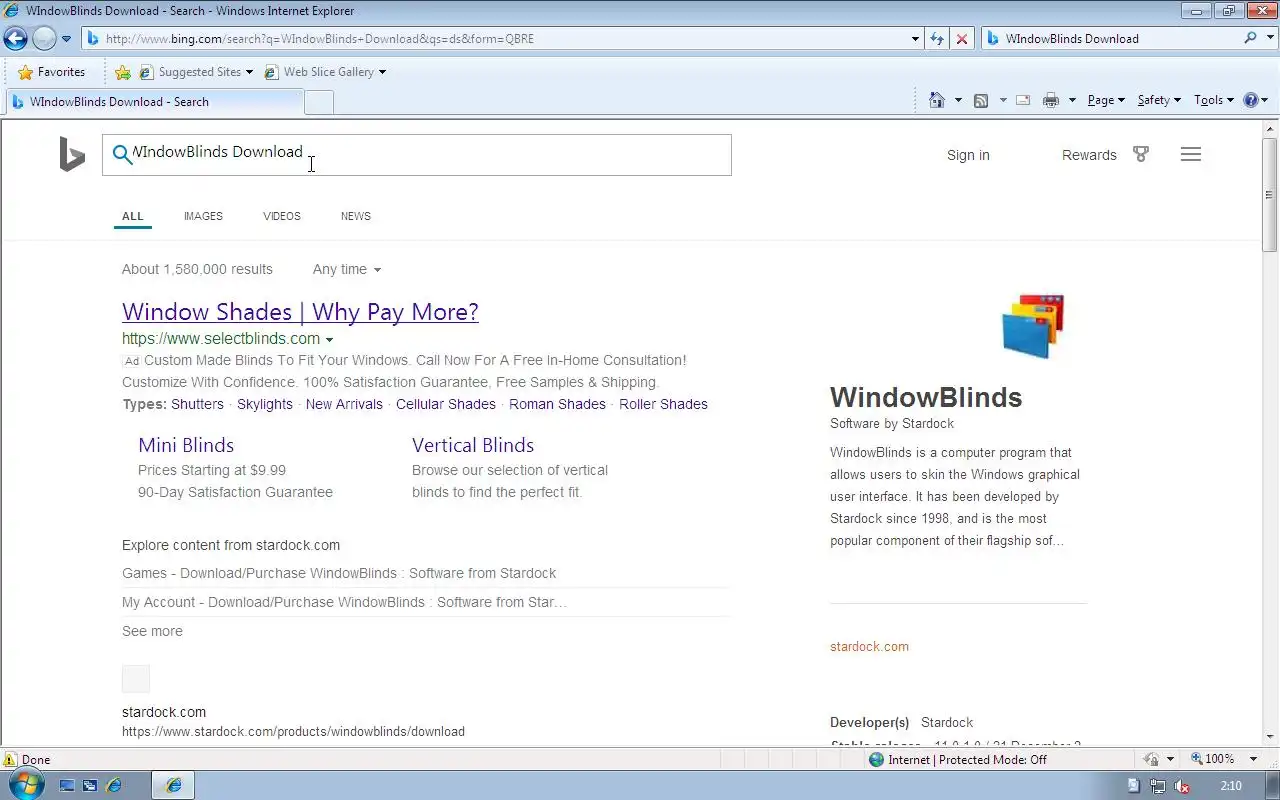Click the network tray icon
The image size is (1280, 800).
point(1158,786)
